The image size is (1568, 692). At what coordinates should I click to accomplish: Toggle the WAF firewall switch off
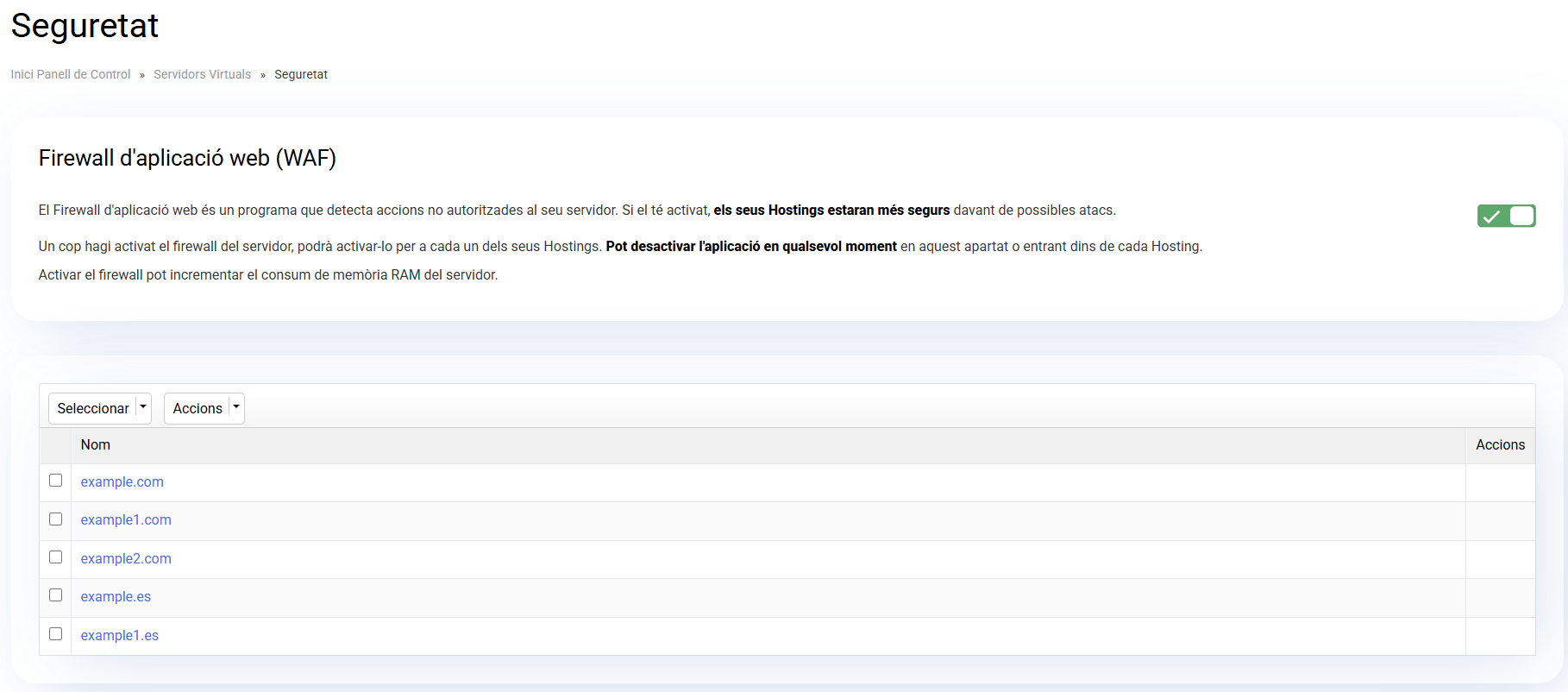pos(1506,216)
